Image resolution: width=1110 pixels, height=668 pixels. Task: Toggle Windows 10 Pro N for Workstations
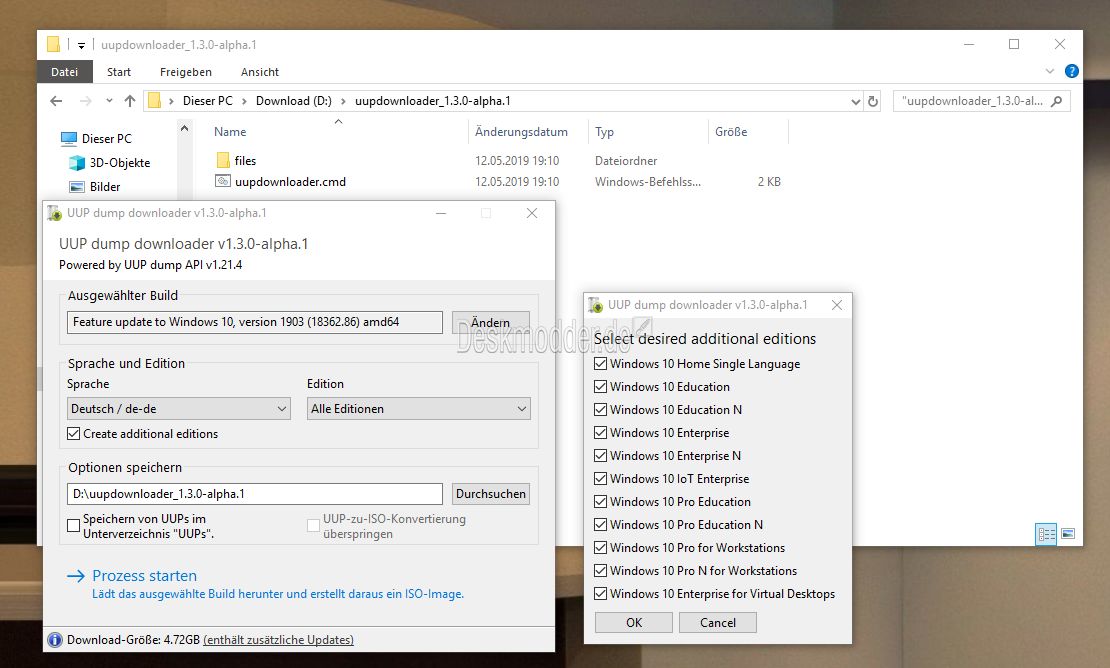pos(600,571)
